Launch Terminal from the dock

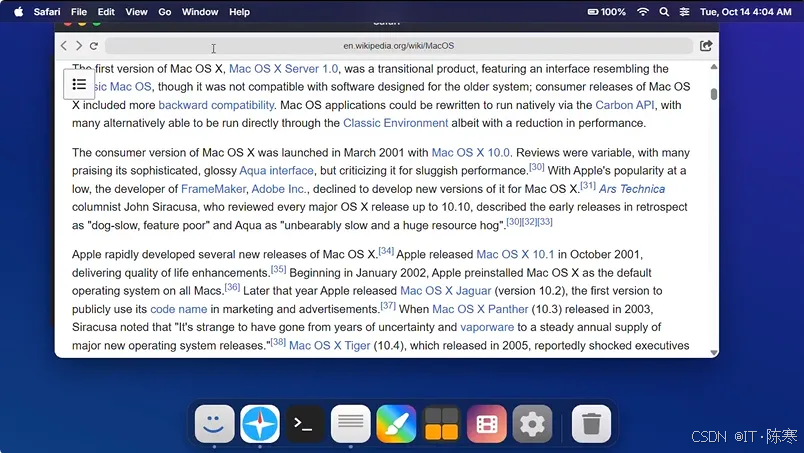305,424
